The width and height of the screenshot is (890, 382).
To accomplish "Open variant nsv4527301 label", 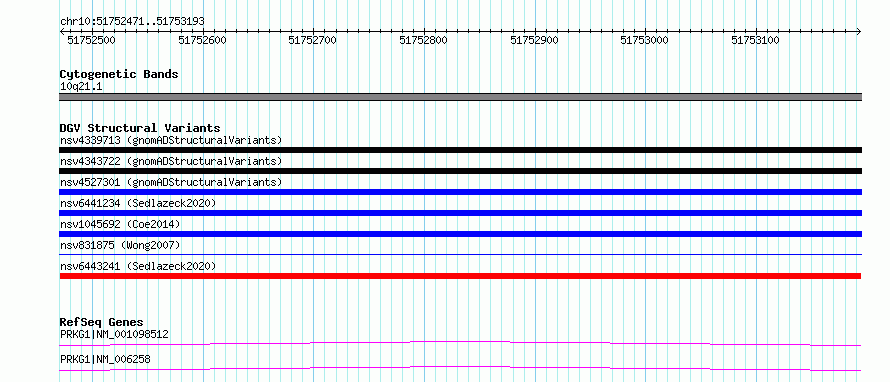I will [171, 182].
